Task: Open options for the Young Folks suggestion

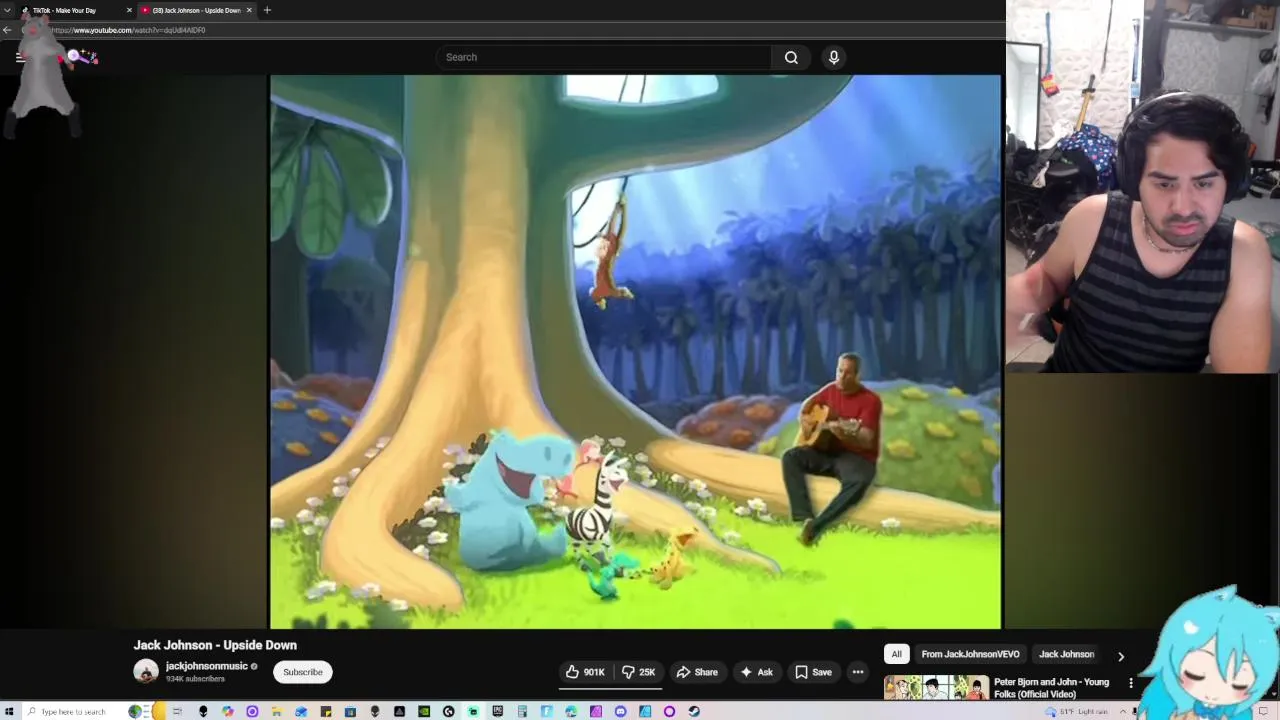Action: [x=1131, y=683]
